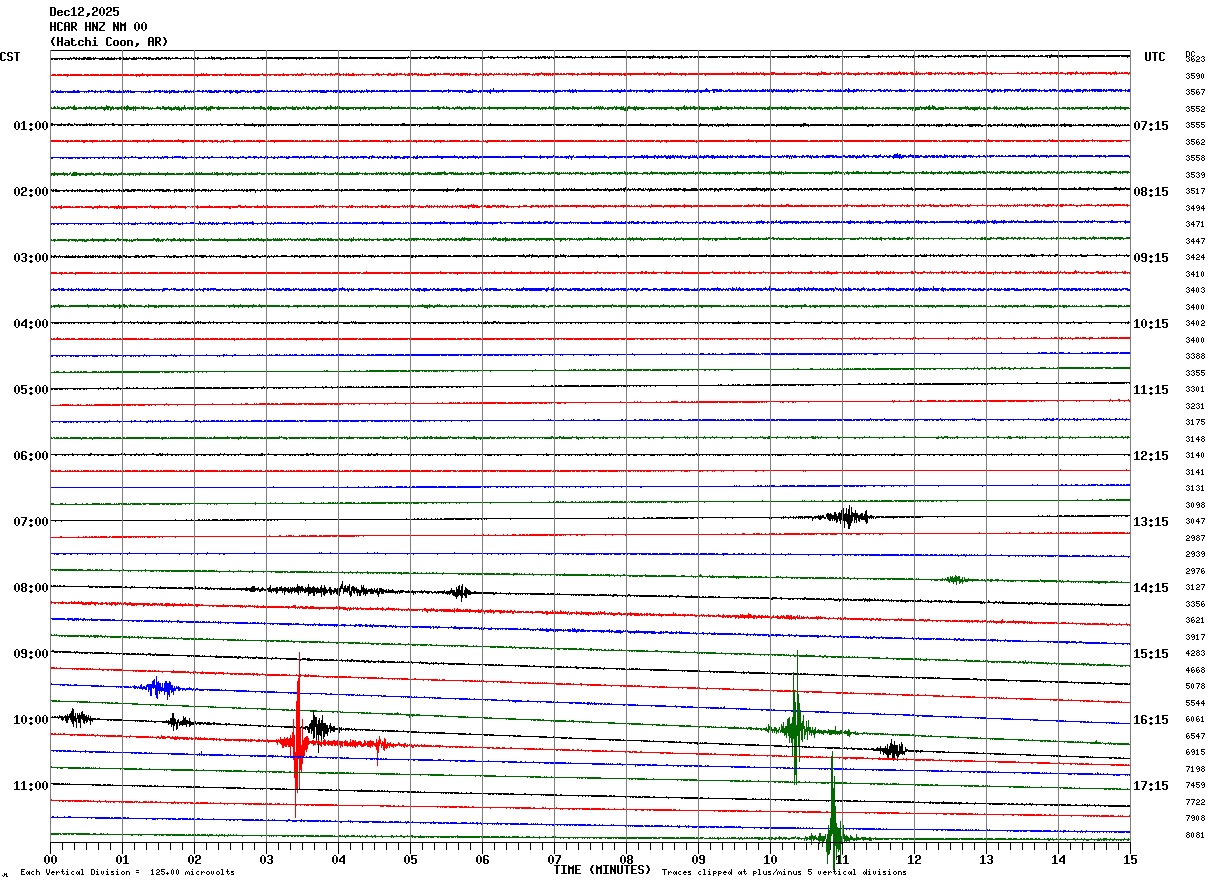1210x886 pixels.
Task: Click the CST timezone header
Action: click(10, 57)
